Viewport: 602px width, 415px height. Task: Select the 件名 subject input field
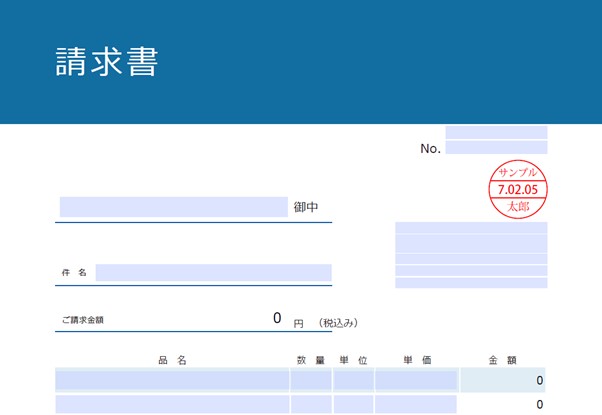213,272
